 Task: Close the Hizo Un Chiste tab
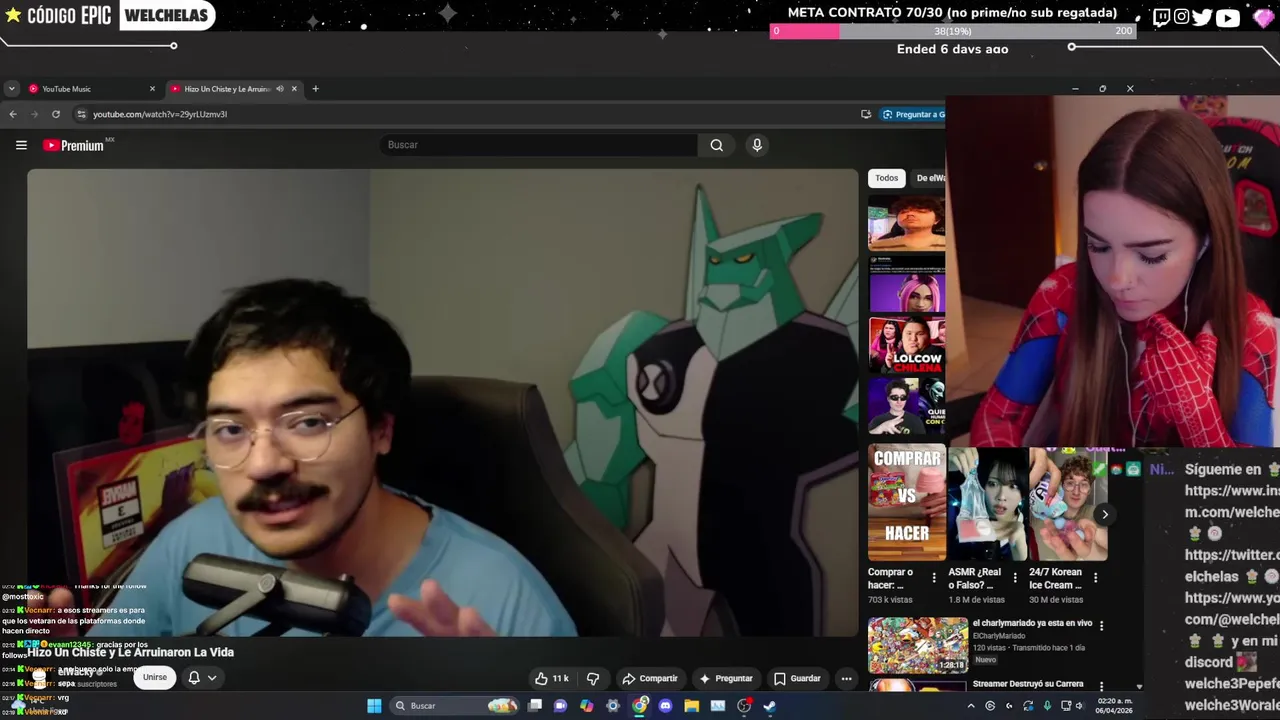click(x=294, y=89)
